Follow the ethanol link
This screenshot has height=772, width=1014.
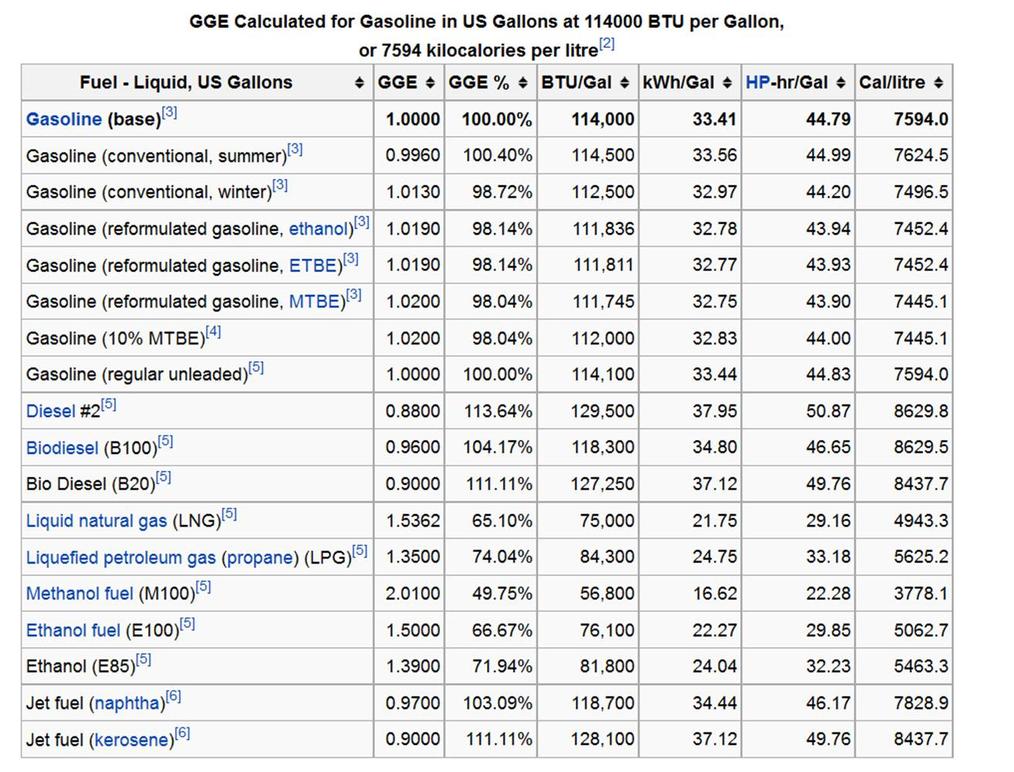point(318,230)
